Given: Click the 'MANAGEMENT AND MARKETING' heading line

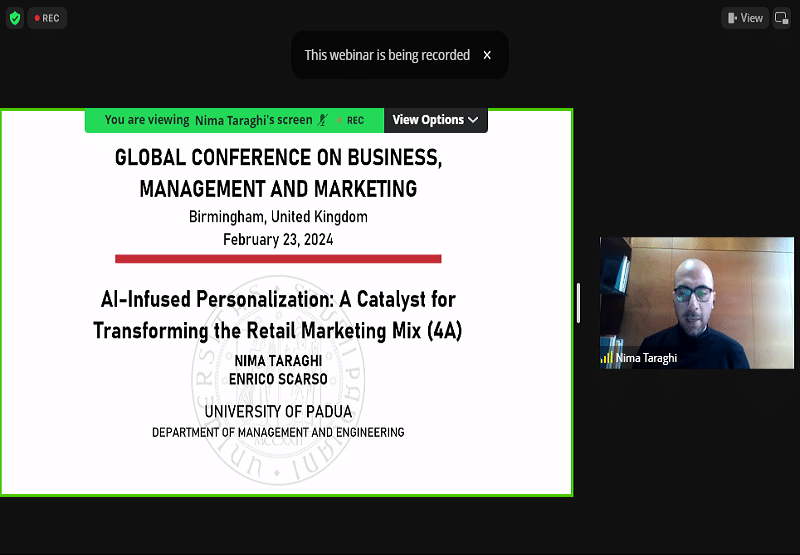Looking at the screenshot, I should point(278,189).
